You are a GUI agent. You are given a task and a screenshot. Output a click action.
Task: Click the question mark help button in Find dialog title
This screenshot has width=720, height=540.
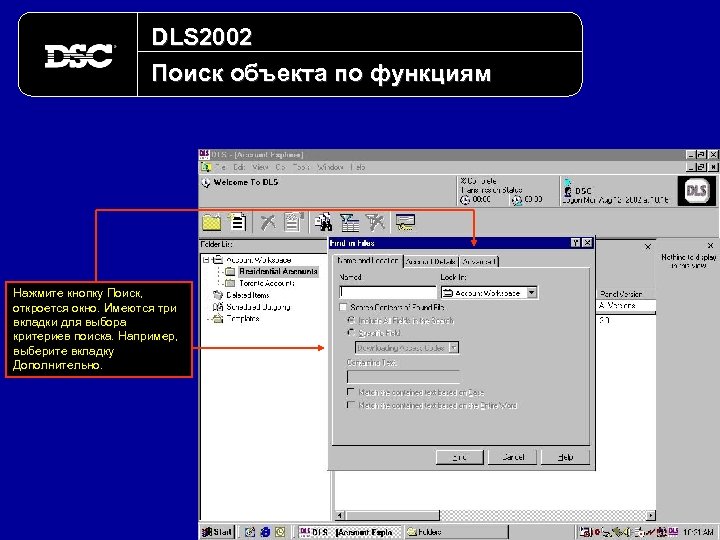[575, 243]
